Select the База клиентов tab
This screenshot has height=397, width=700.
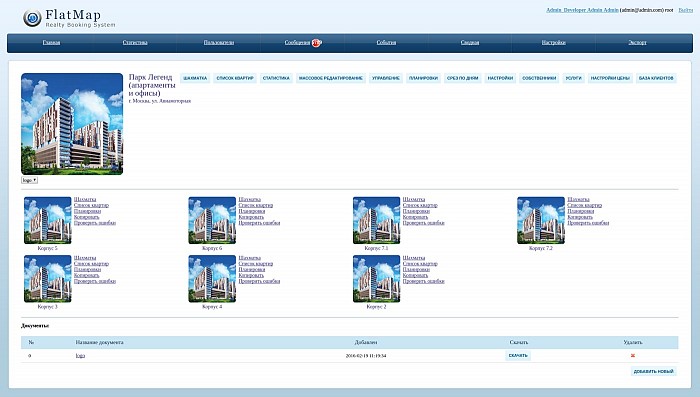(656, 78)
